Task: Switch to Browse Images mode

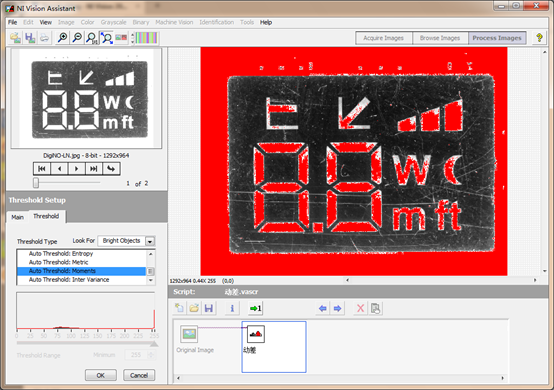Action: pyautogui.click(x=440, y=38)
